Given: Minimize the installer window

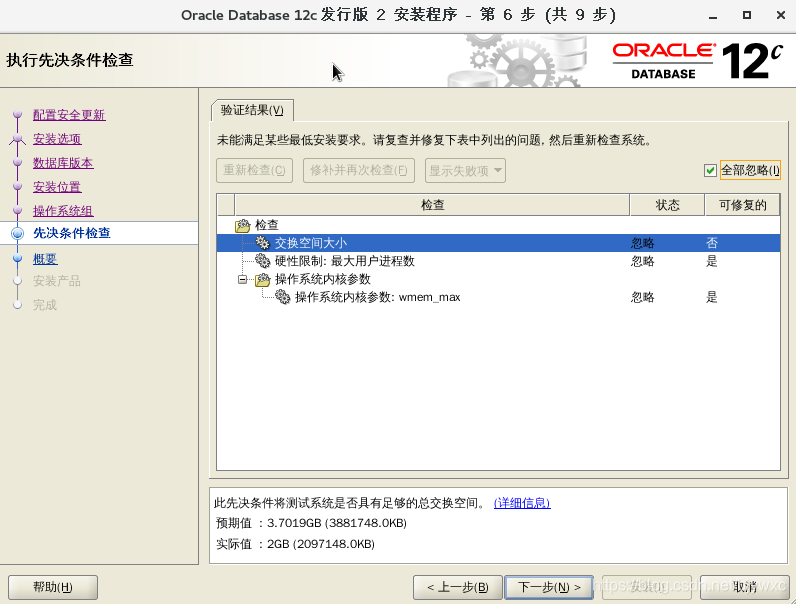Looking at the screenshot, I should click(713, 16).
